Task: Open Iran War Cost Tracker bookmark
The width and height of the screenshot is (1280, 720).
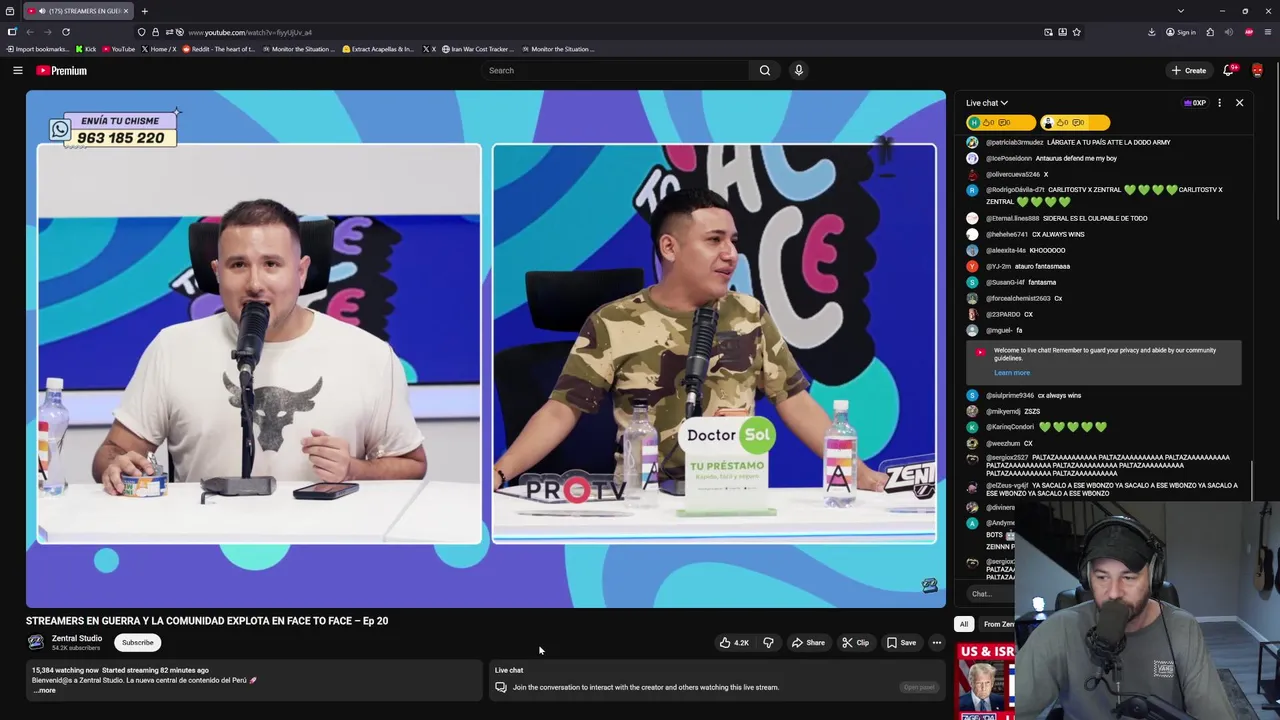Action: coord(478,49)
